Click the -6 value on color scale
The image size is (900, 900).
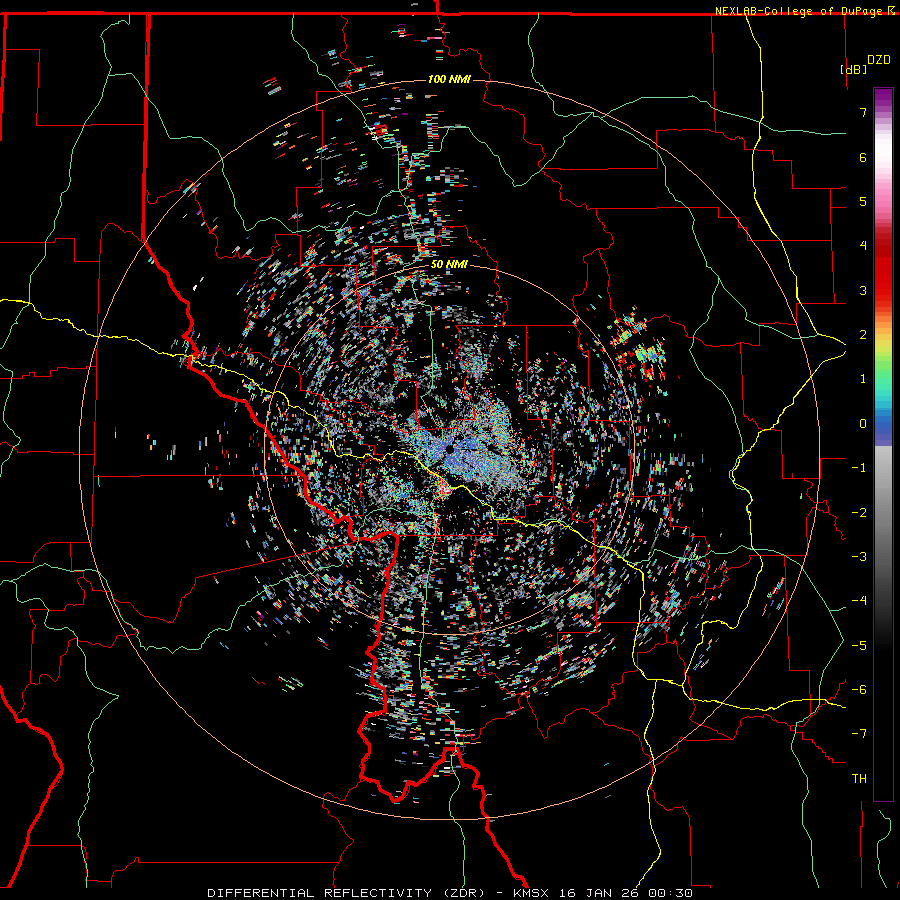click(859, 690)
